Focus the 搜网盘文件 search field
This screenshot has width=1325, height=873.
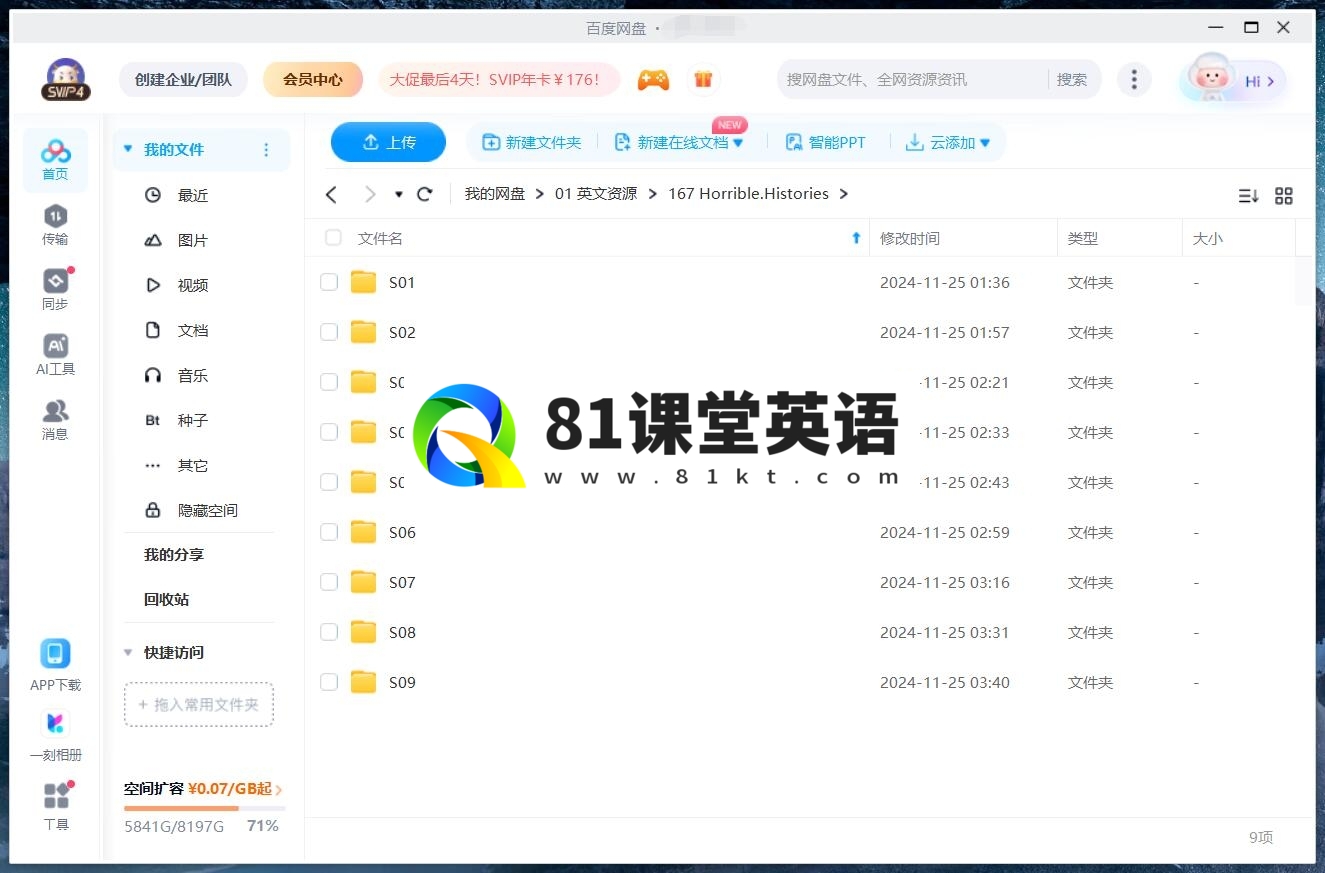912,80
